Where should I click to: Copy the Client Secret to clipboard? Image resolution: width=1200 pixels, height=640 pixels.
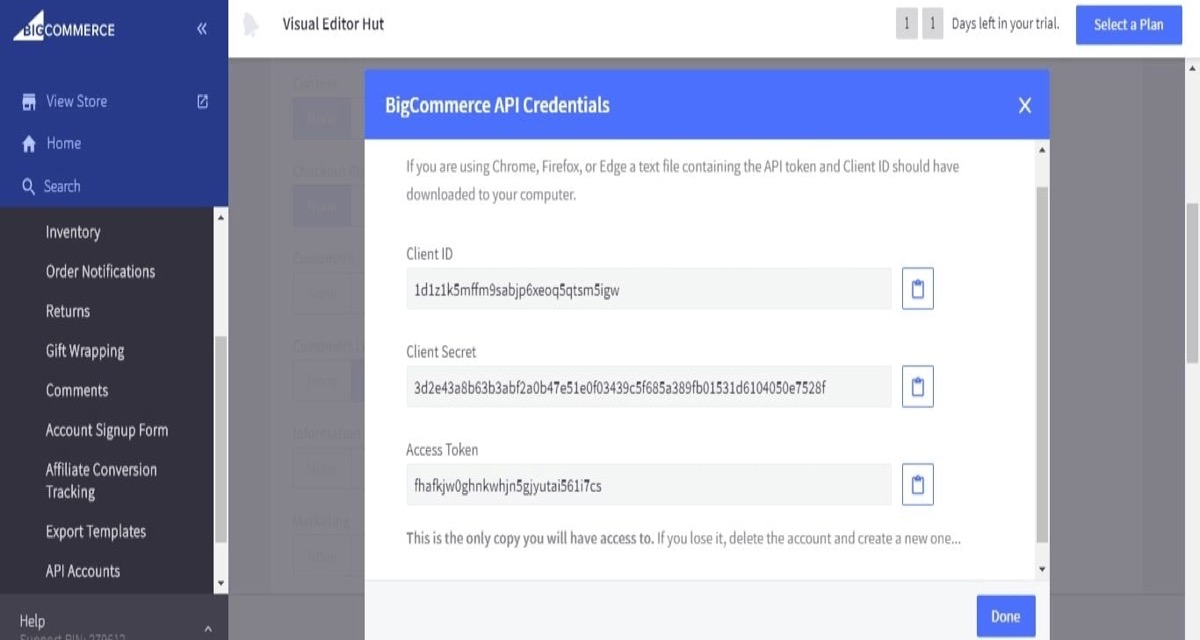pyautogui.click(x=917, y=387)
